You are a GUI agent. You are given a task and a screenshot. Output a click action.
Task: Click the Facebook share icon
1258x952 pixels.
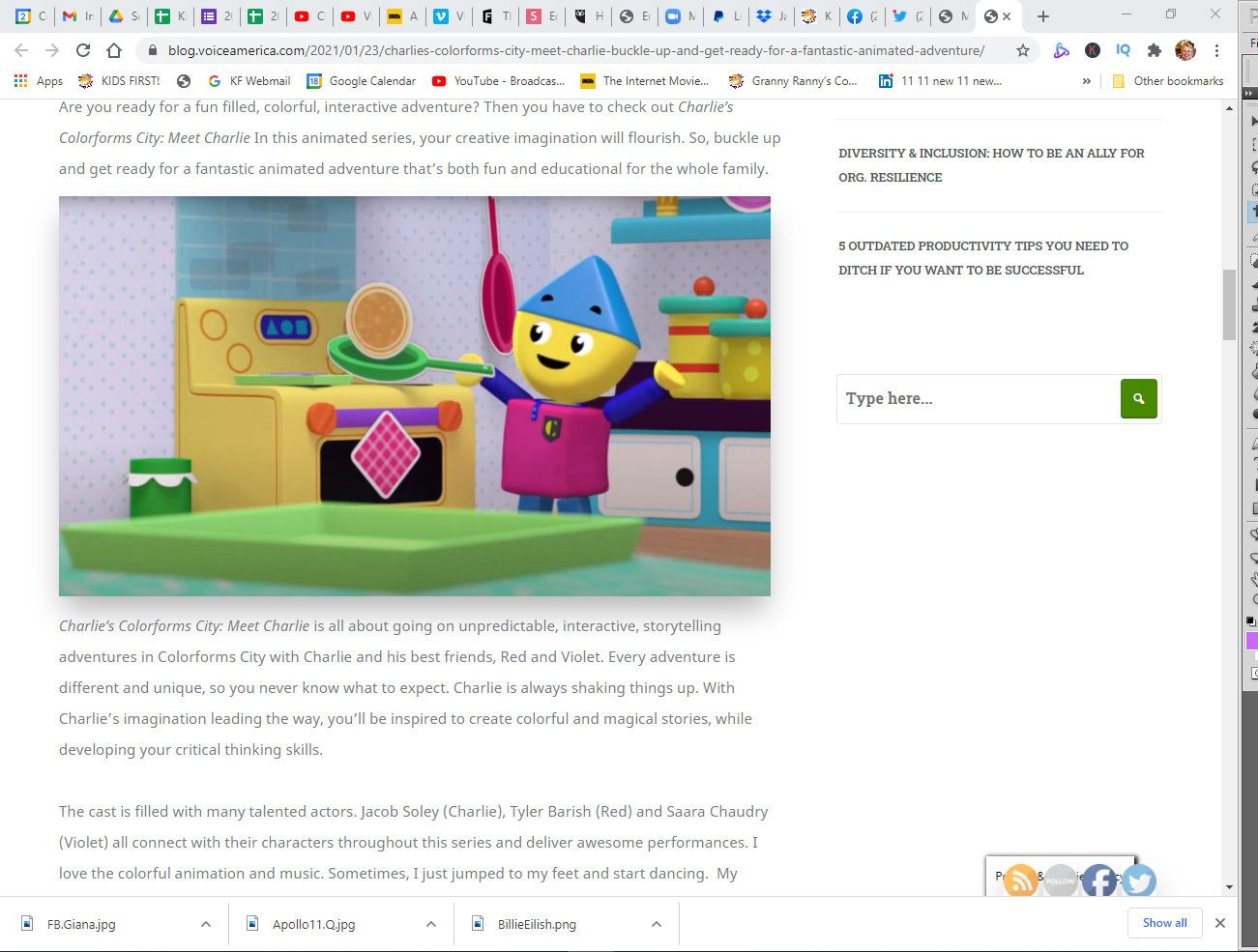[1099, 880]
